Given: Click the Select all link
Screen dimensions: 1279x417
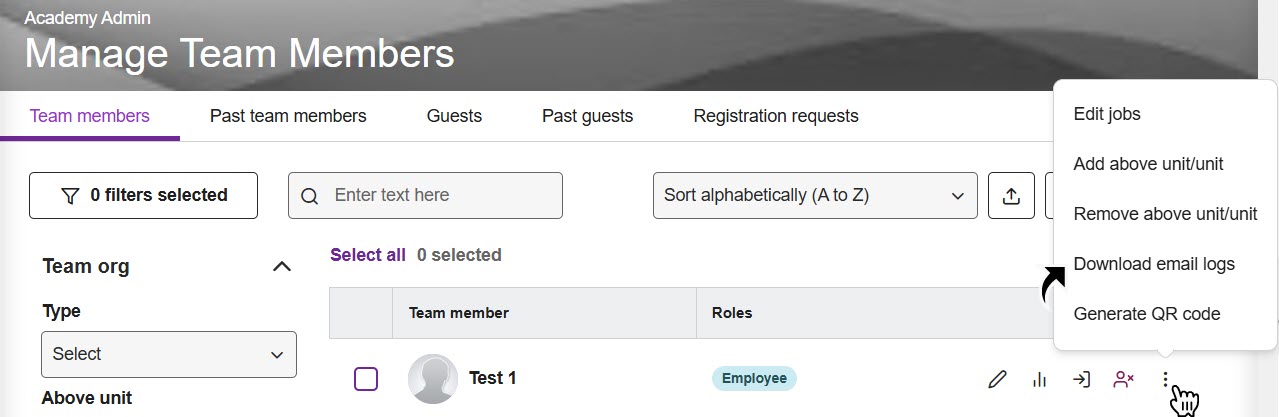Looking at the screenshot, I should coord(368,255).
